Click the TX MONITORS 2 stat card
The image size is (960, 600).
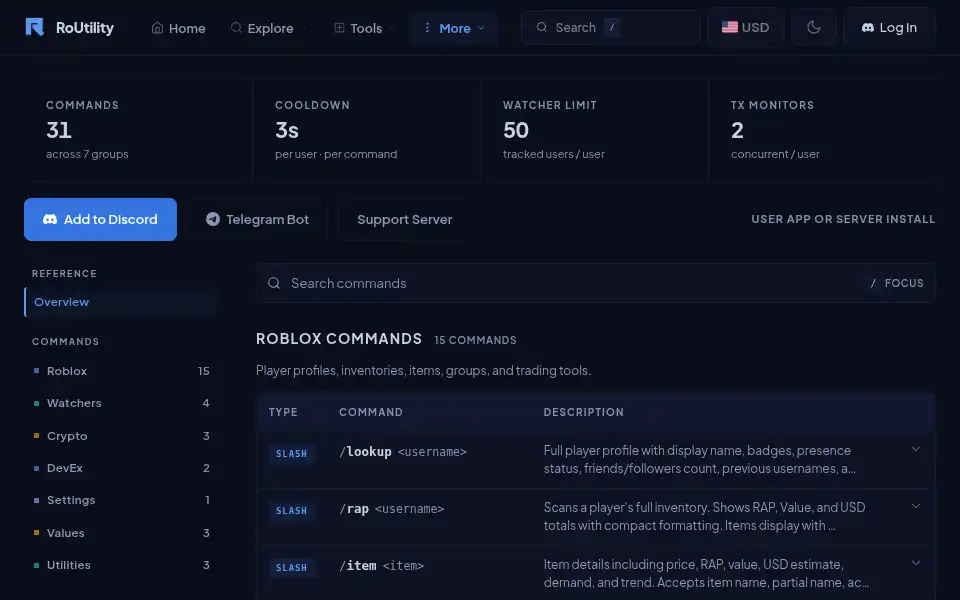(822, 130)
